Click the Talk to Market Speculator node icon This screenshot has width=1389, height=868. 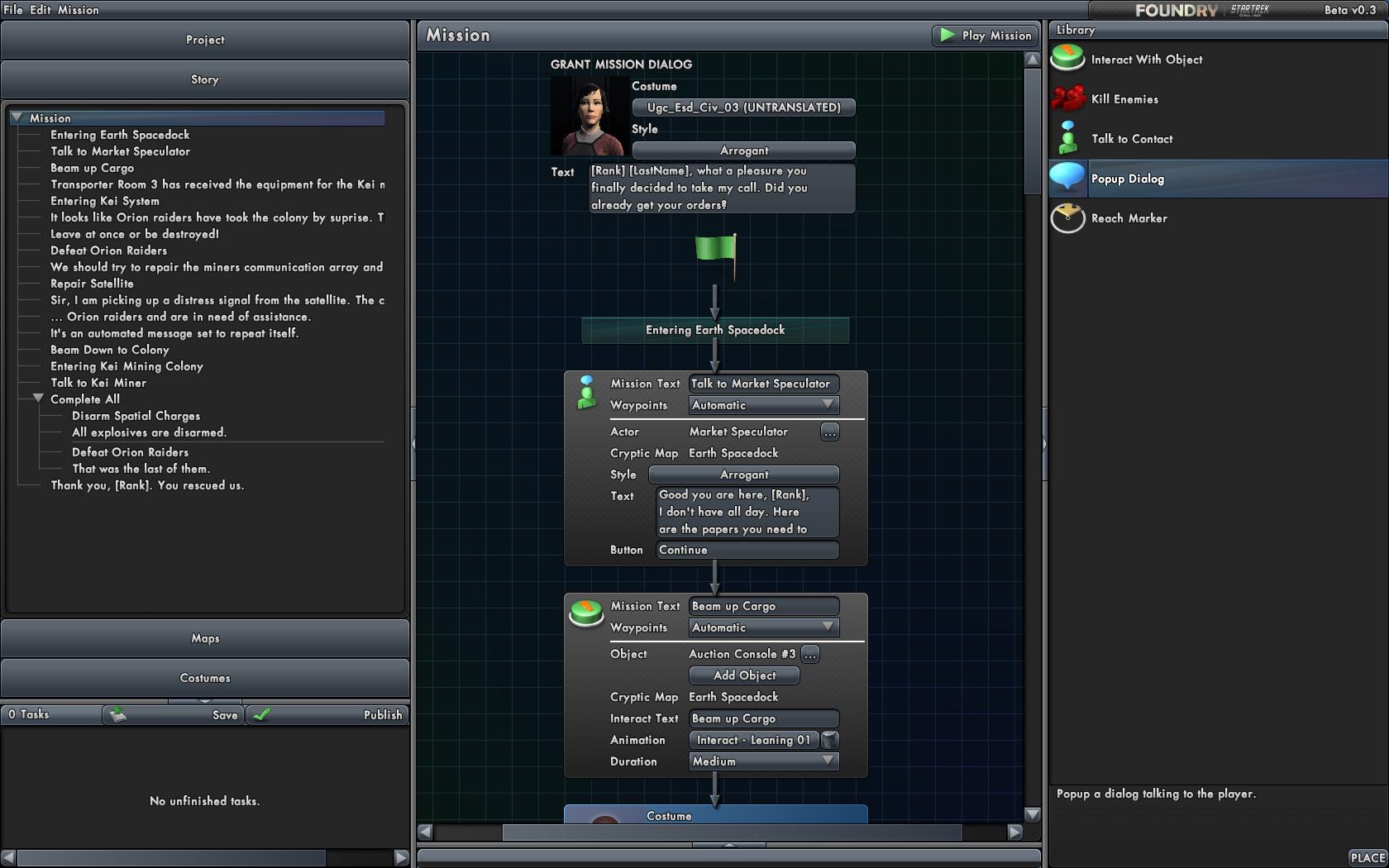pos(586,393)
